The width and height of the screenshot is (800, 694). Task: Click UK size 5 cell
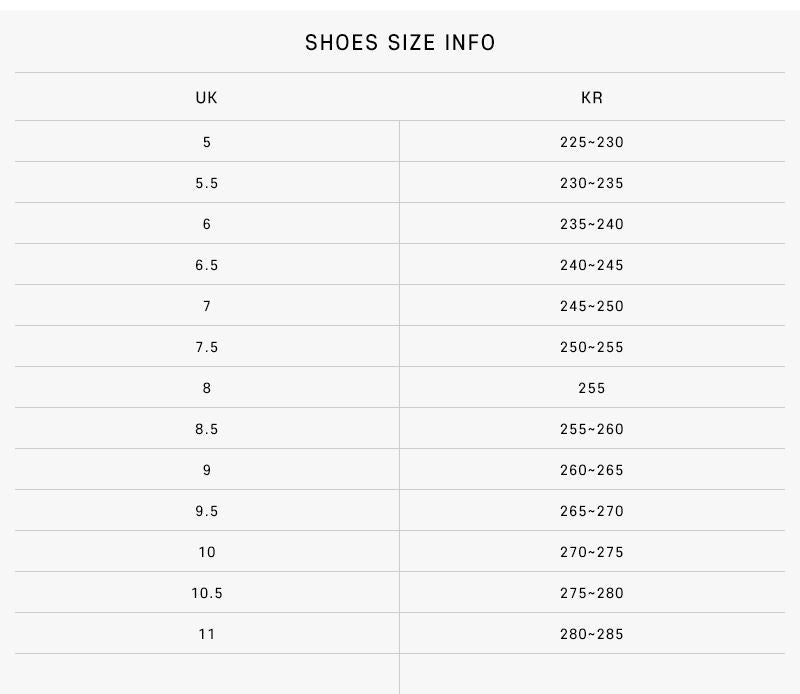[207, 142]
